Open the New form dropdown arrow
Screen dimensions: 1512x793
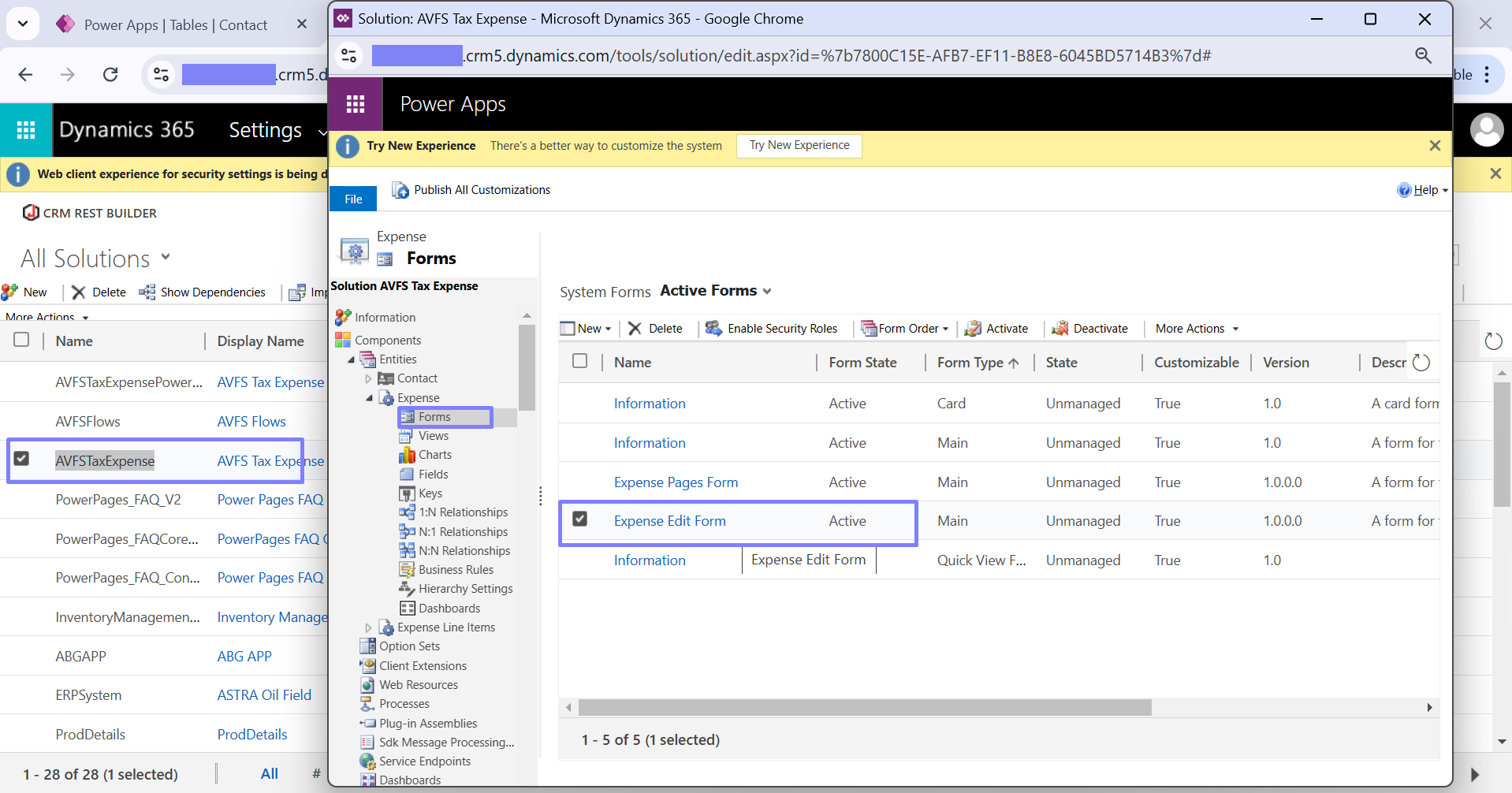click(608, 329)
